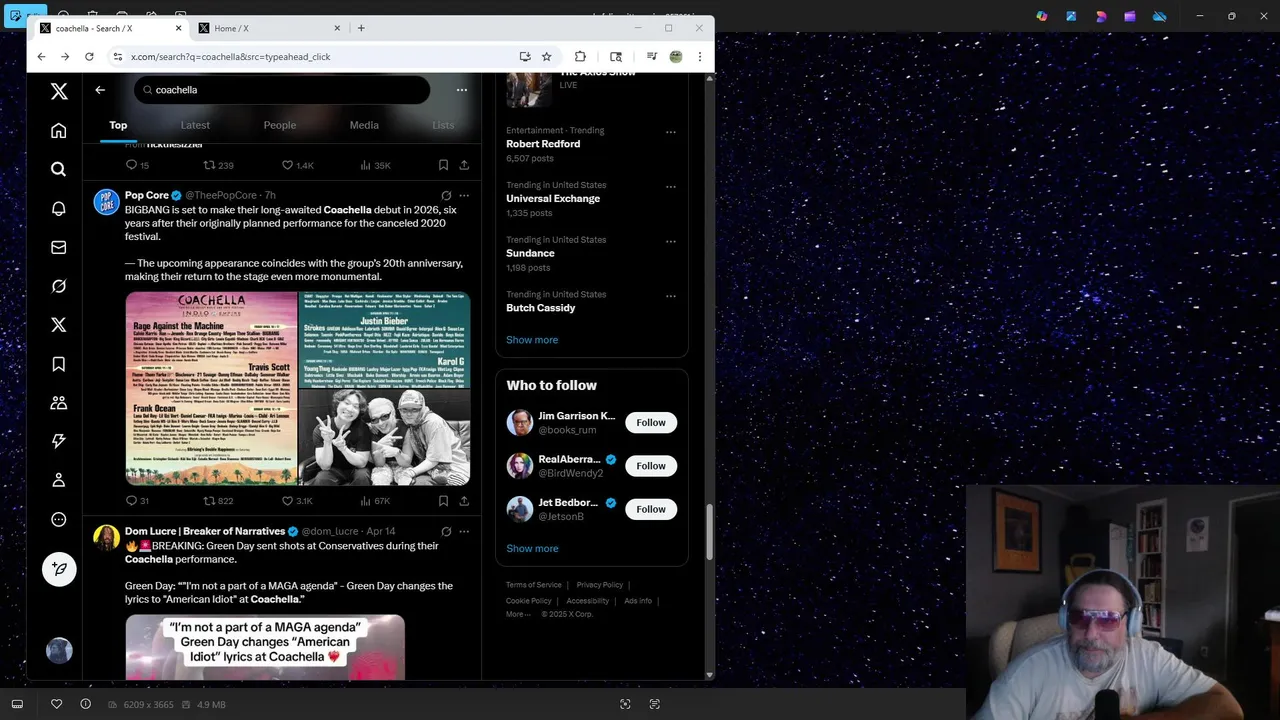
Task: Open Cookie Policy footer link
Action: (x=529, y=601)
